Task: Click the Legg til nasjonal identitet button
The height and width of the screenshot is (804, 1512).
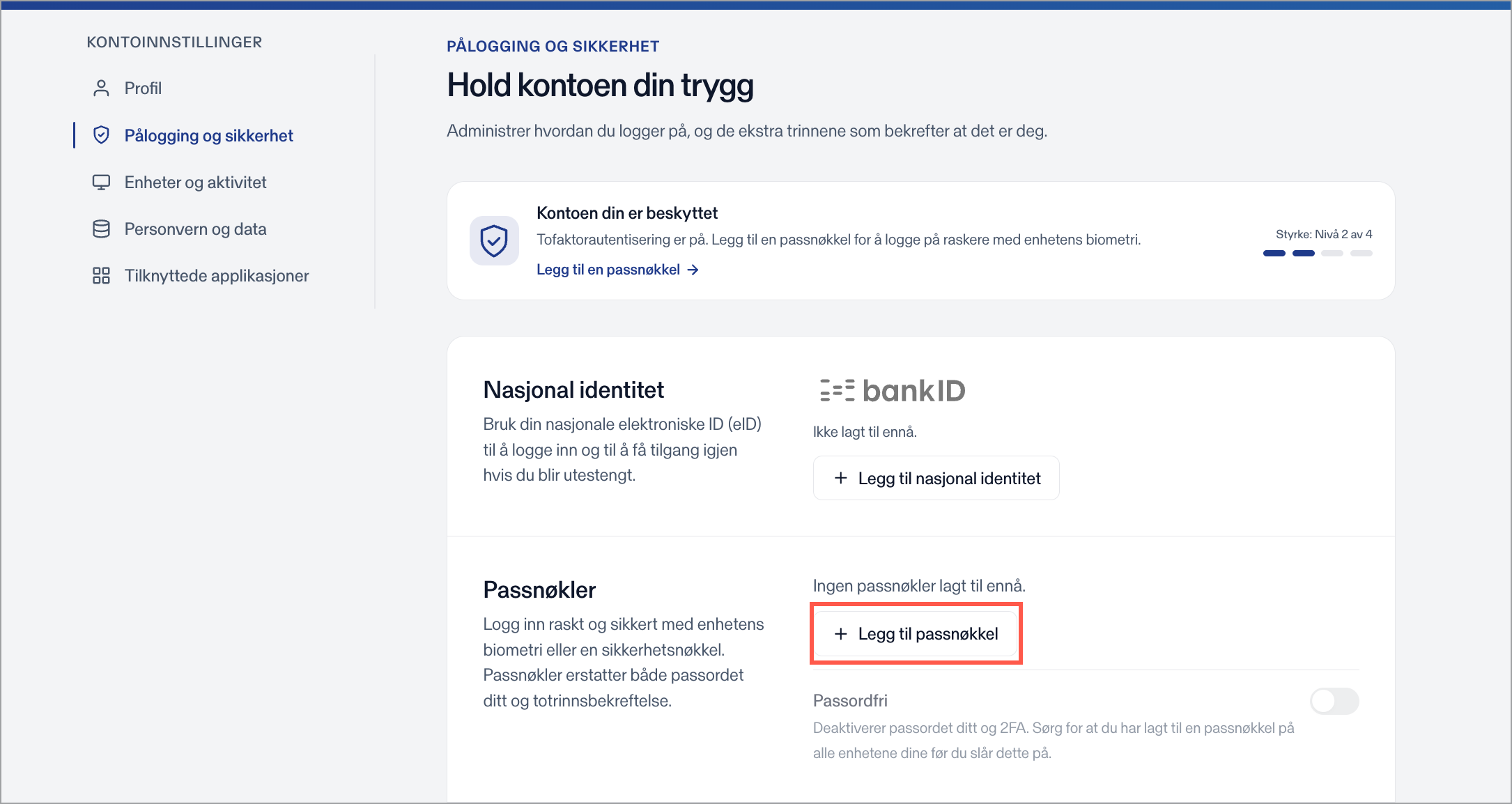Action: 936,478
